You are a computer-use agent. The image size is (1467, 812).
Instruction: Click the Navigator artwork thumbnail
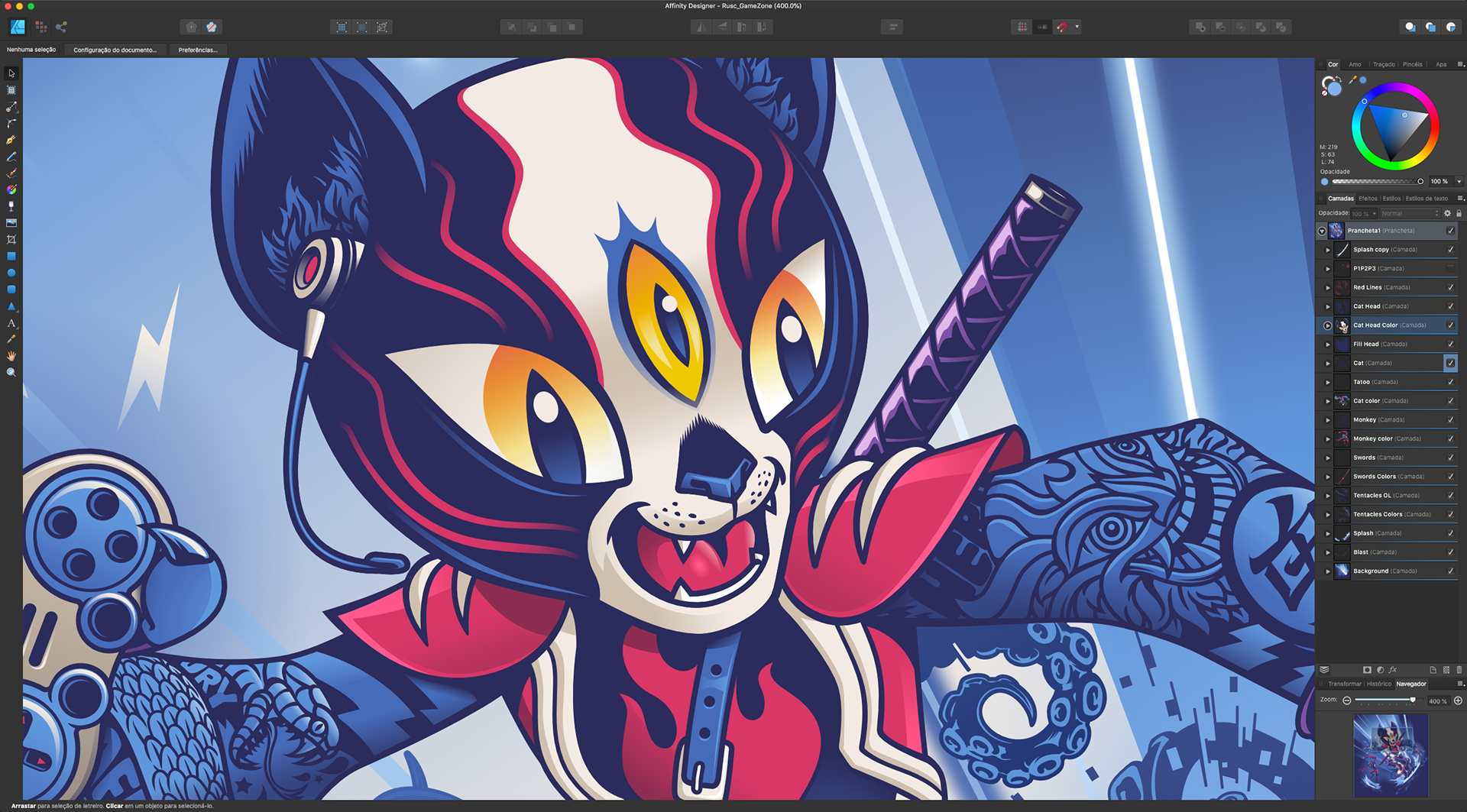(1391, 755)
